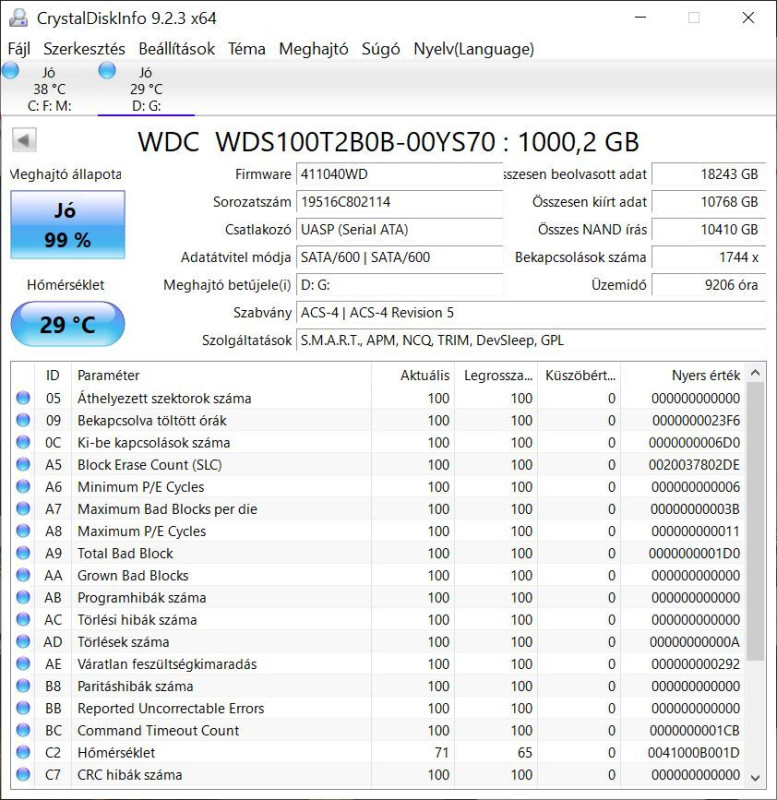777x800 pixels.
Task: Open the Beállítások menu
Action: [x=177, y=49]
